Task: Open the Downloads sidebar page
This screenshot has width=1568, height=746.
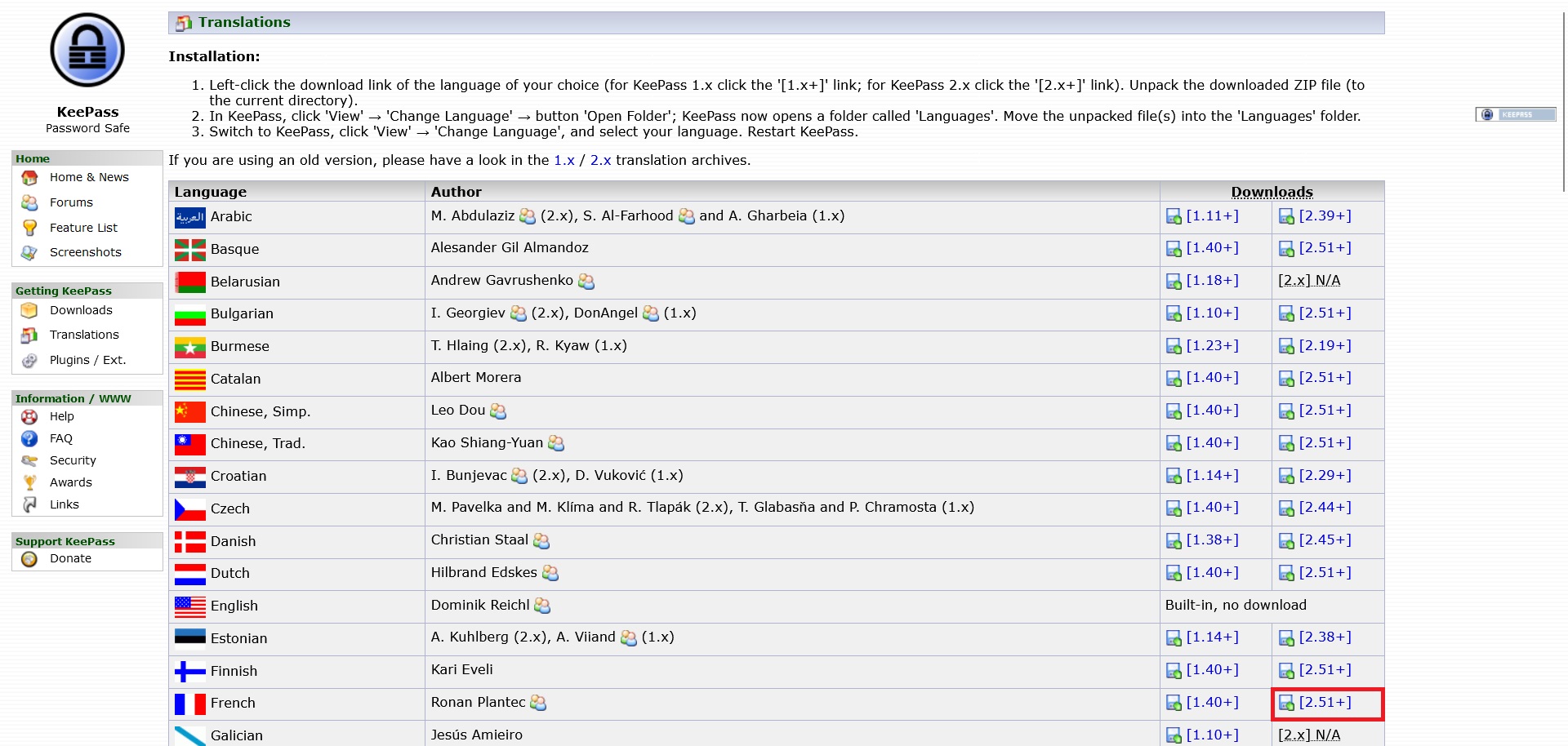Action: coord(81,310)
